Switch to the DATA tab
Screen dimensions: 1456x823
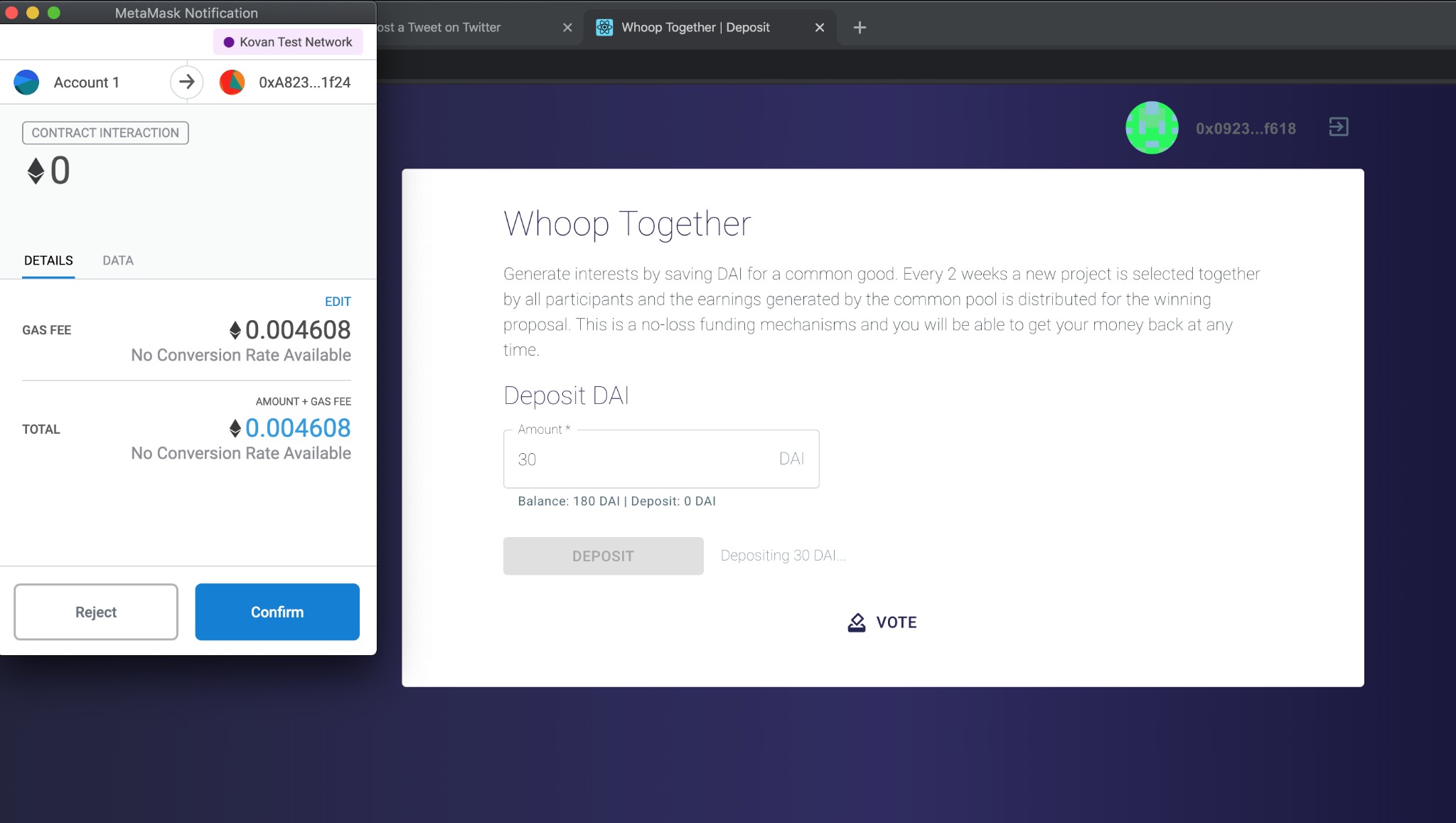tap(118, 260)
